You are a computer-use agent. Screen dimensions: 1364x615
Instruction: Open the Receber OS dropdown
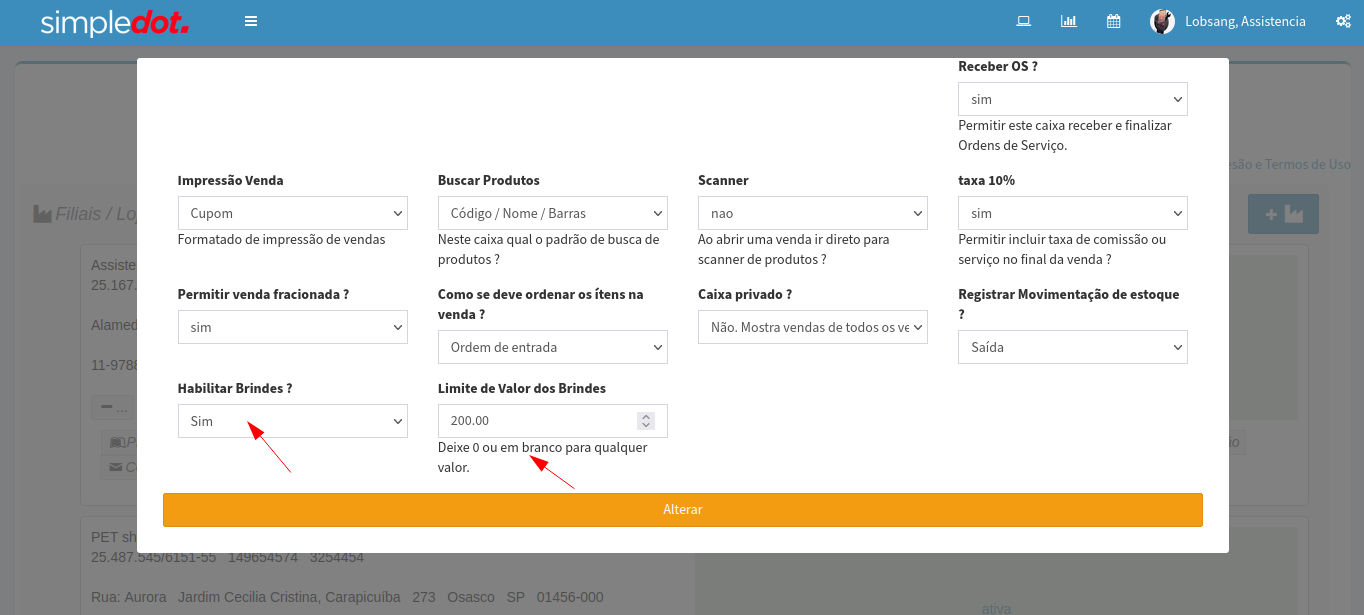coord(1072,100)
